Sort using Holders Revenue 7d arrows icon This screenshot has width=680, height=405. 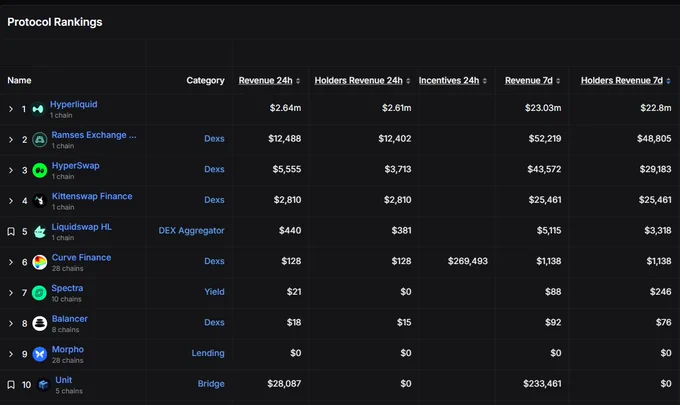668,81
